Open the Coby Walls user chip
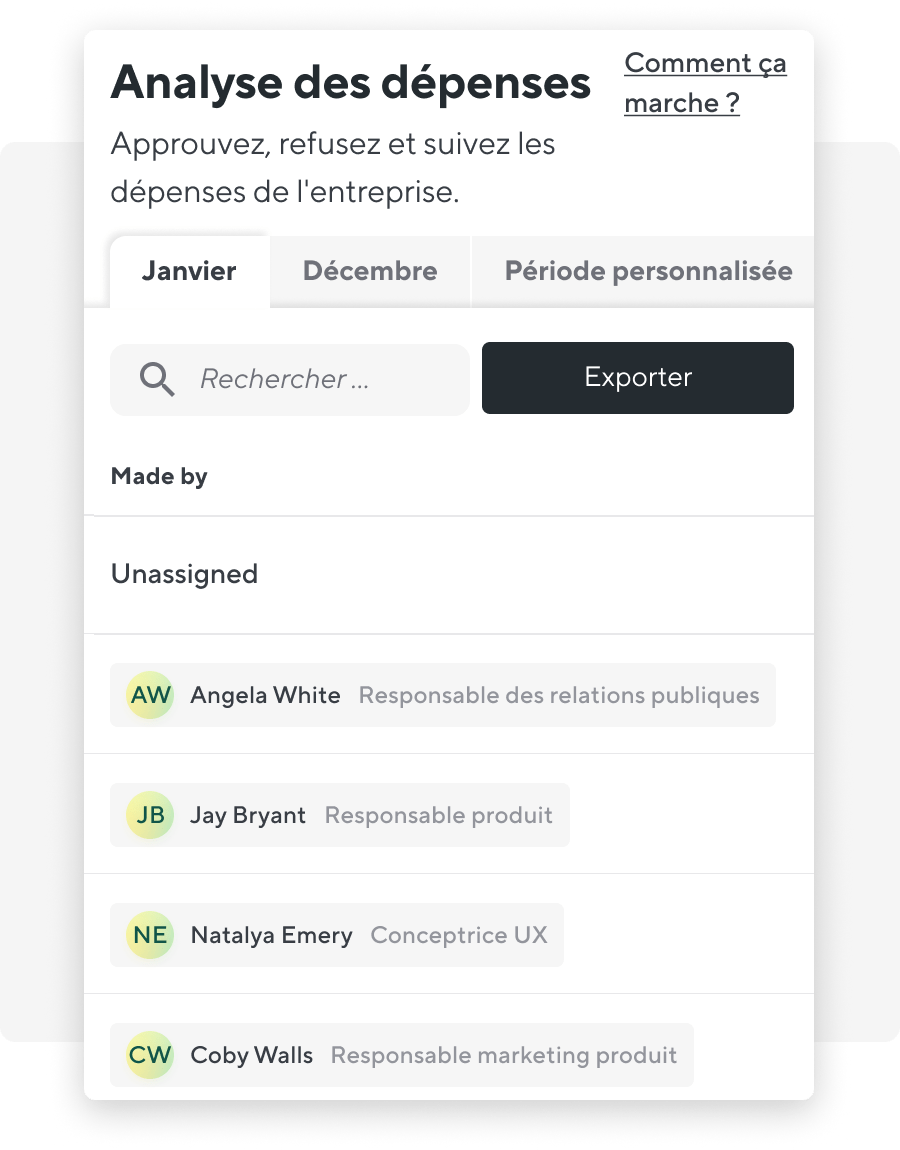Image resolution: width=900 pixels, height=1150 pixels. [402, 1055]
